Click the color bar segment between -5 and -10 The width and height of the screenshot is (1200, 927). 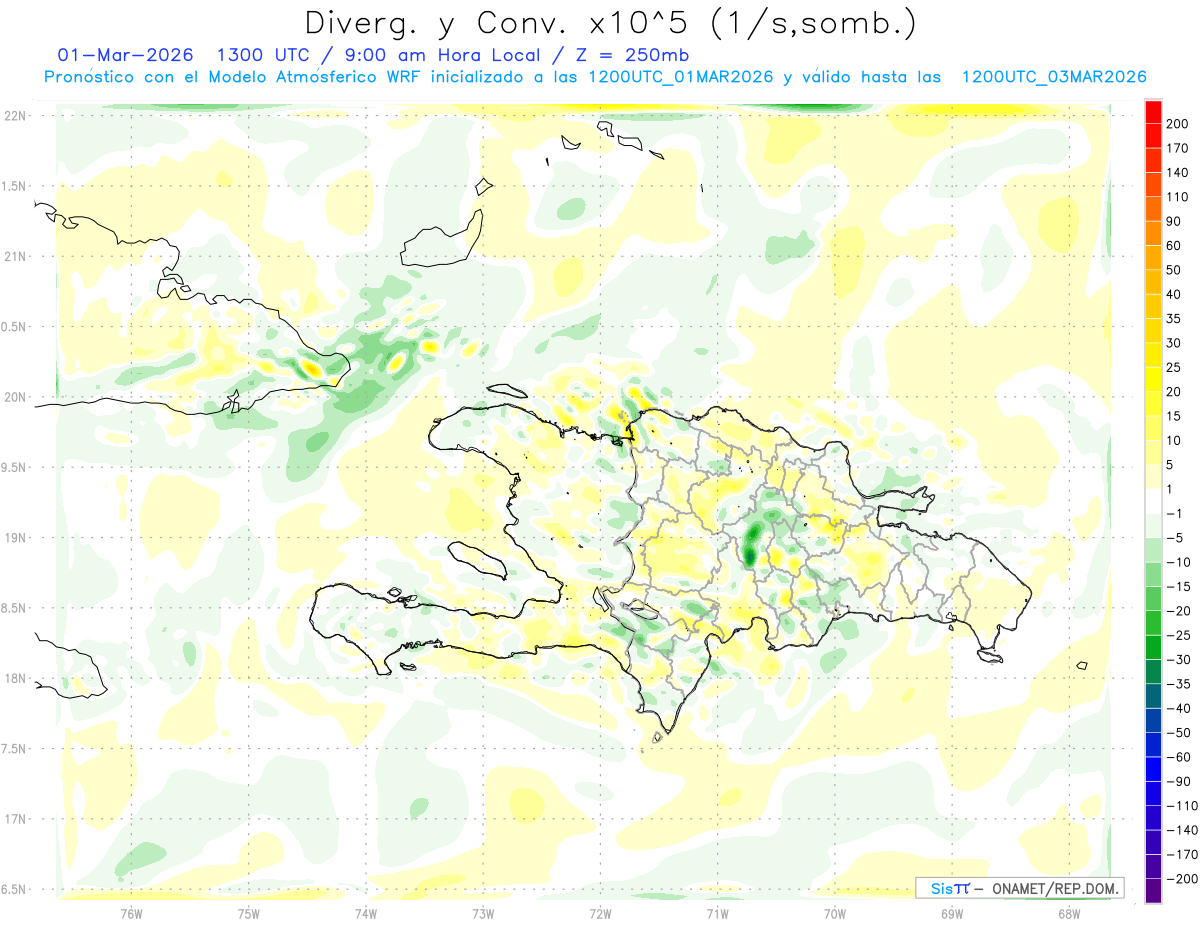[1153, 550]
